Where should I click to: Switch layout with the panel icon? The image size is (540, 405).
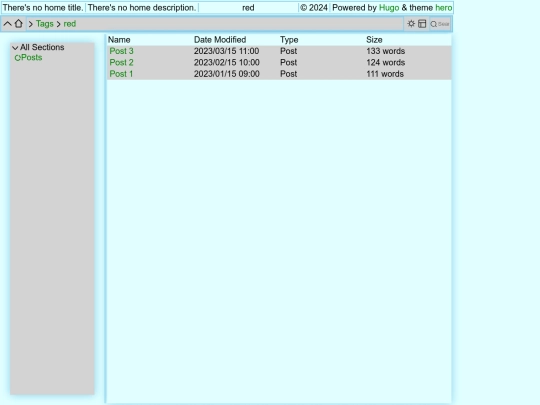point(422,24)
